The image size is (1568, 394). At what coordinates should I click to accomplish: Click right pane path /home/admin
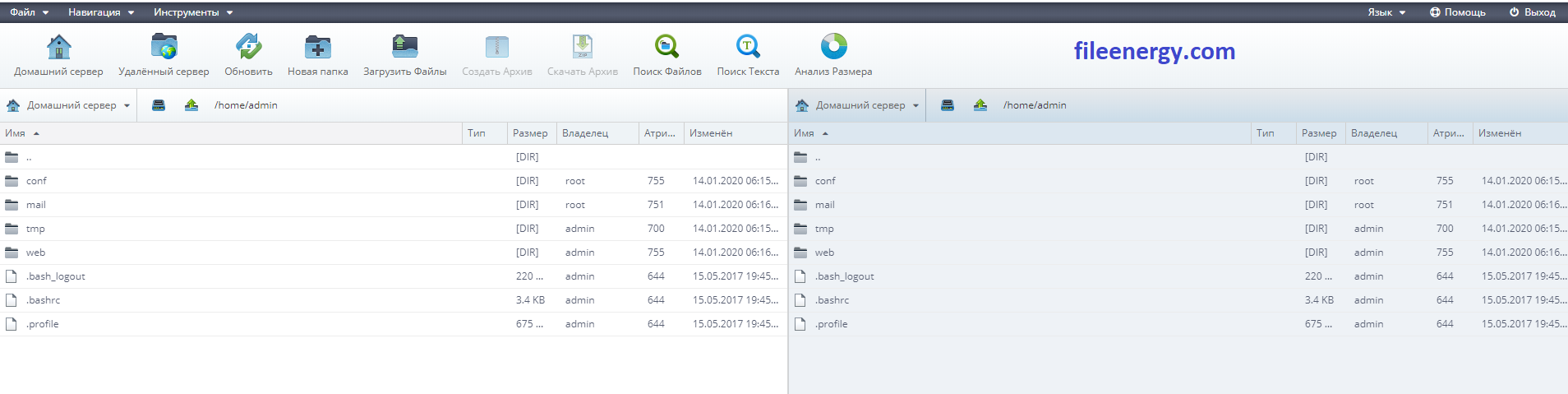click(x=1035, y=105)
